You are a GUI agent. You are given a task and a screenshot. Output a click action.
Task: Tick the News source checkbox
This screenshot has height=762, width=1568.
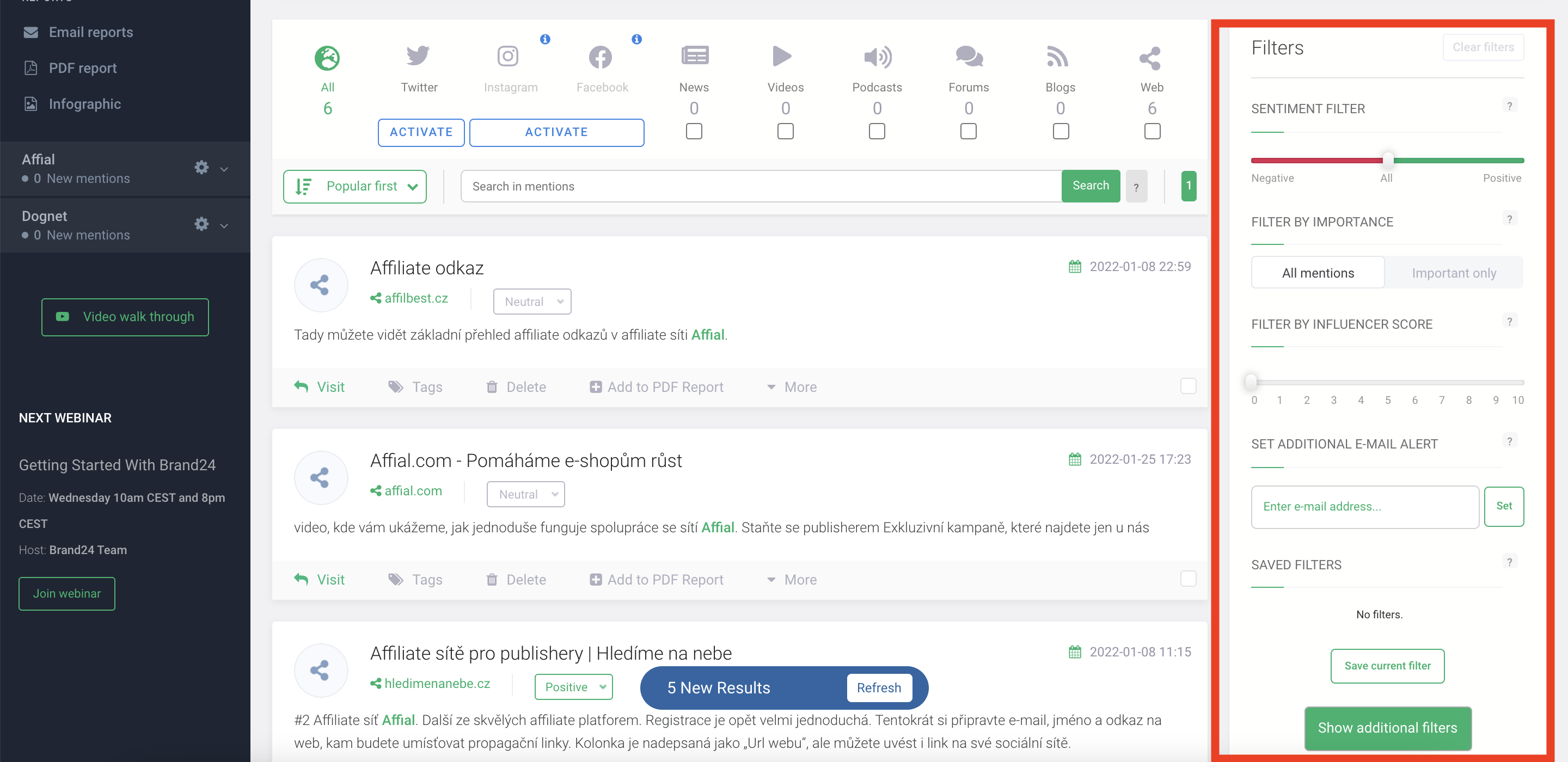(x=694, y=132)
